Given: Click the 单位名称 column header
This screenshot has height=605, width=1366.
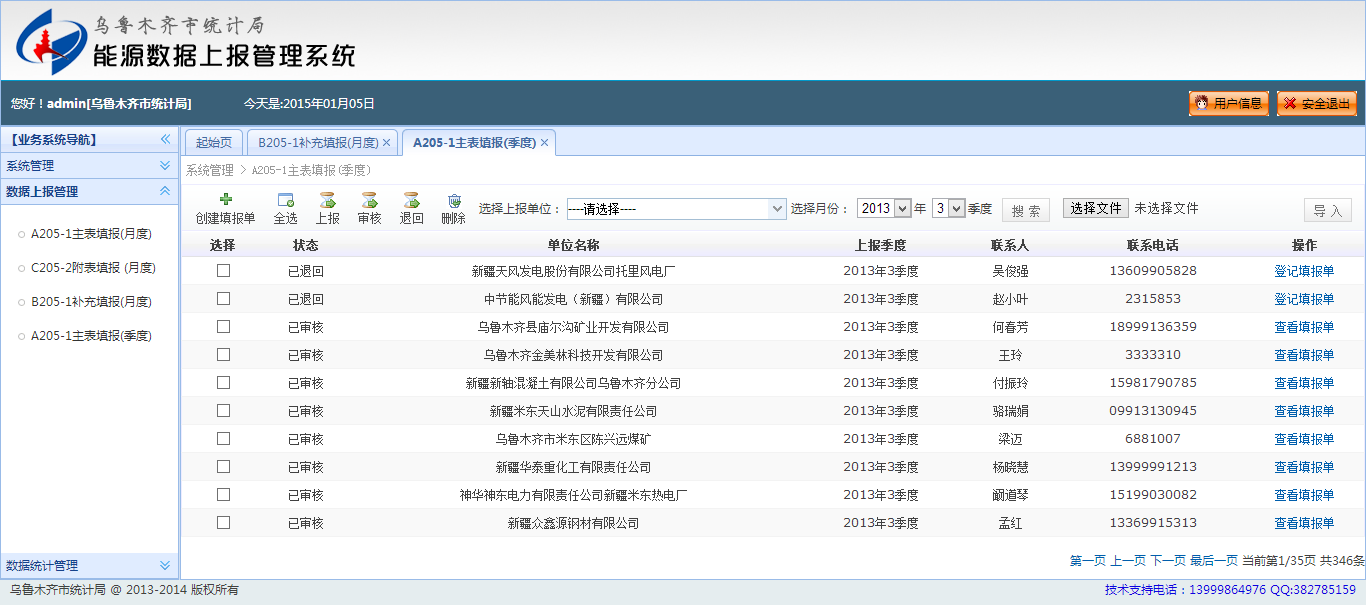Looking at the screenshot, I should 573,245.
